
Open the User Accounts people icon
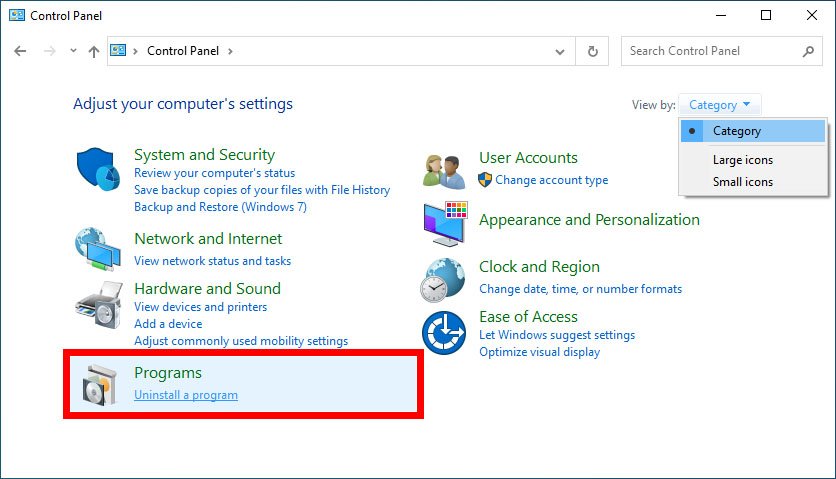(444, 172)
